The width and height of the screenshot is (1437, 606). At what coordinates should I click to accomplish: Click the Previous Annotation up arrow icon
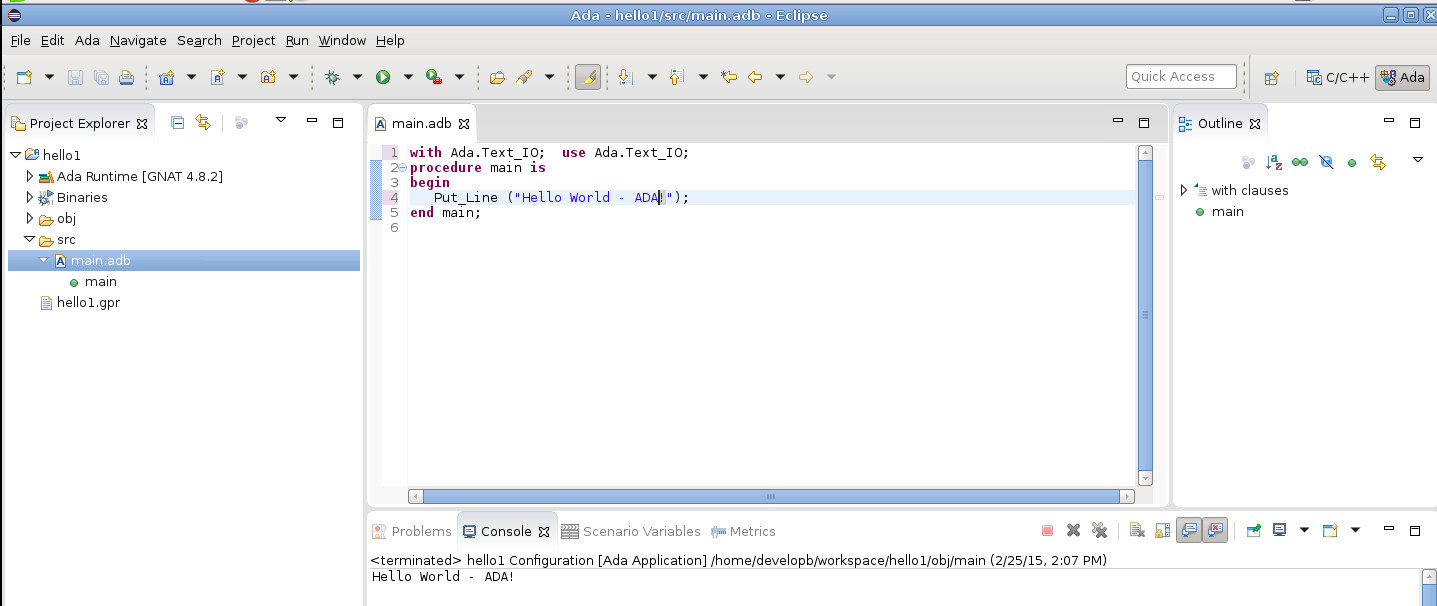[677, 77]
